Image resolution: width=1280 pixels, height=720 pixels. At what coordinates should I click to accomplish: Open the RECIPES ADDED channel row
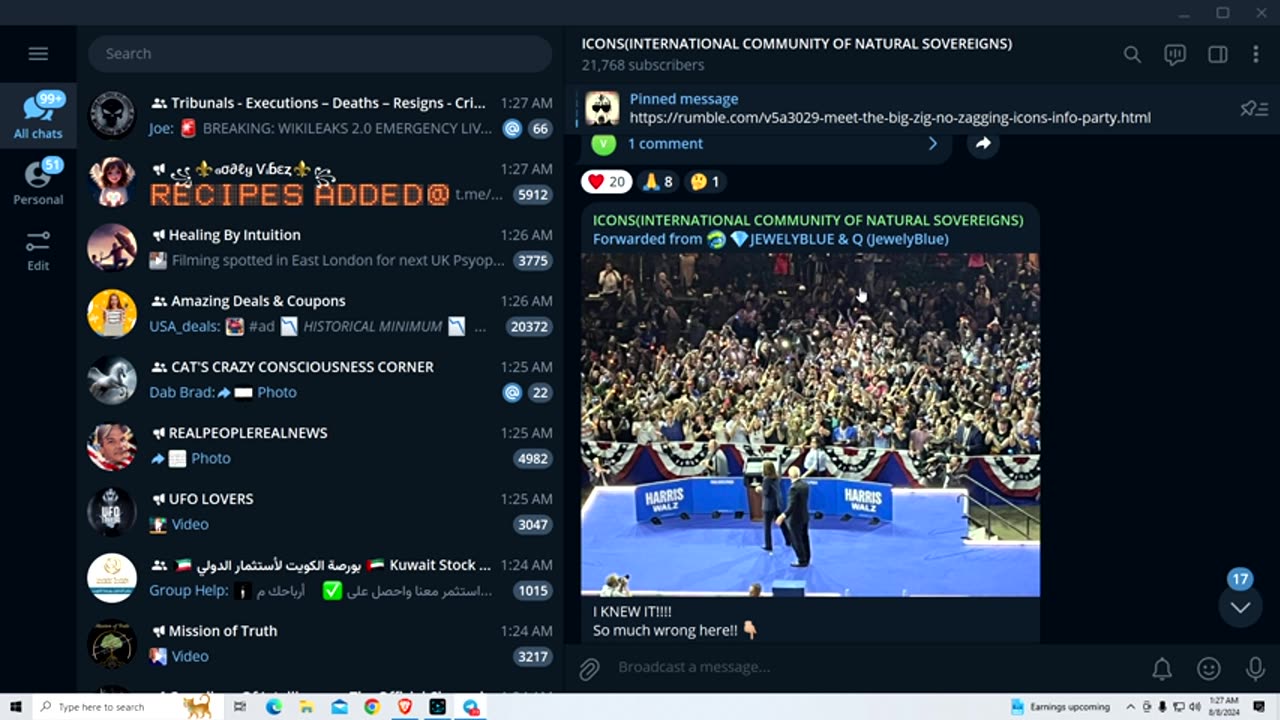pyautogui.click(x=320, y=181)
